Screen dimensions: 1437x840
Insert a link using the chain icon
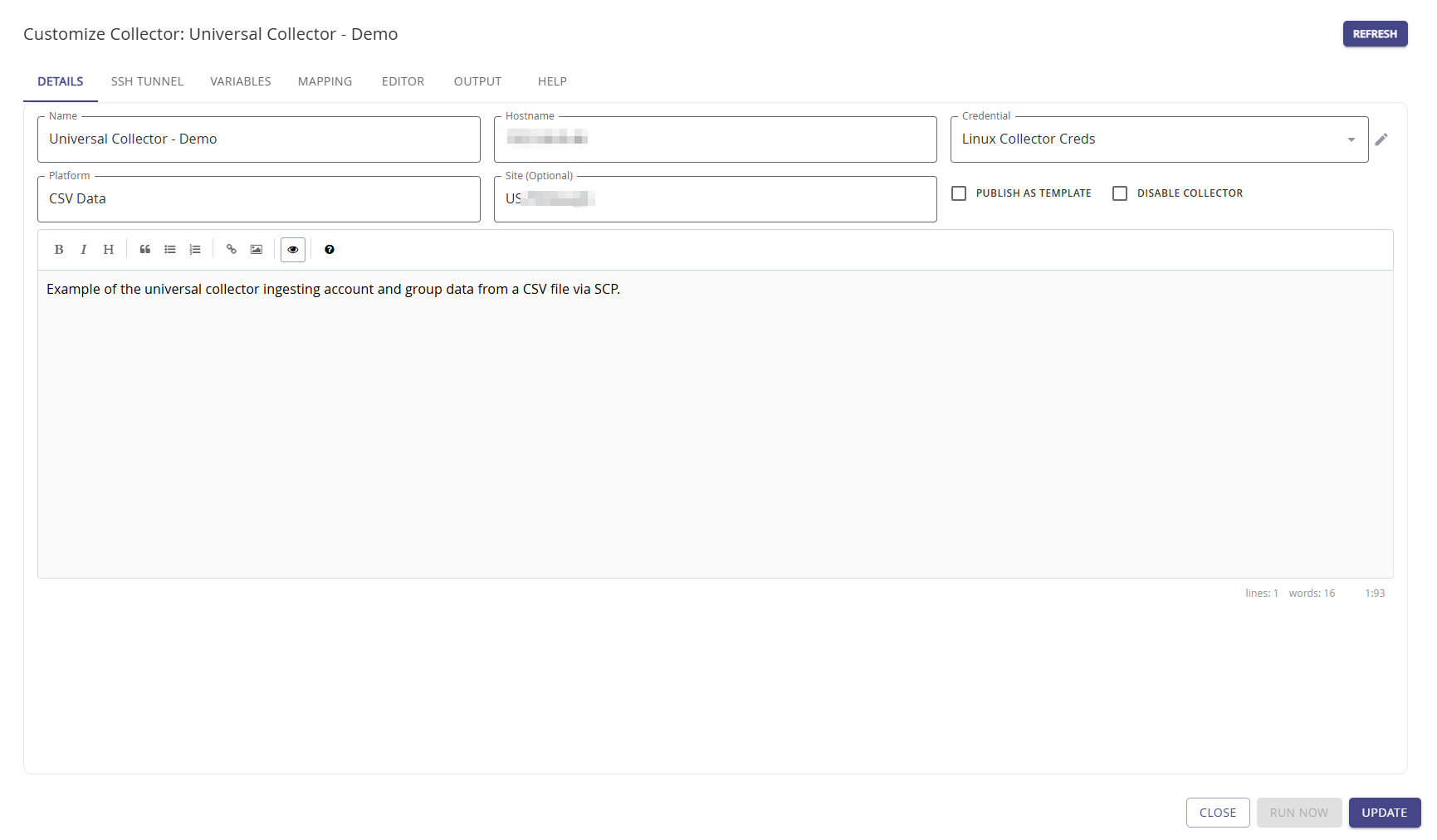pos(232,250)
